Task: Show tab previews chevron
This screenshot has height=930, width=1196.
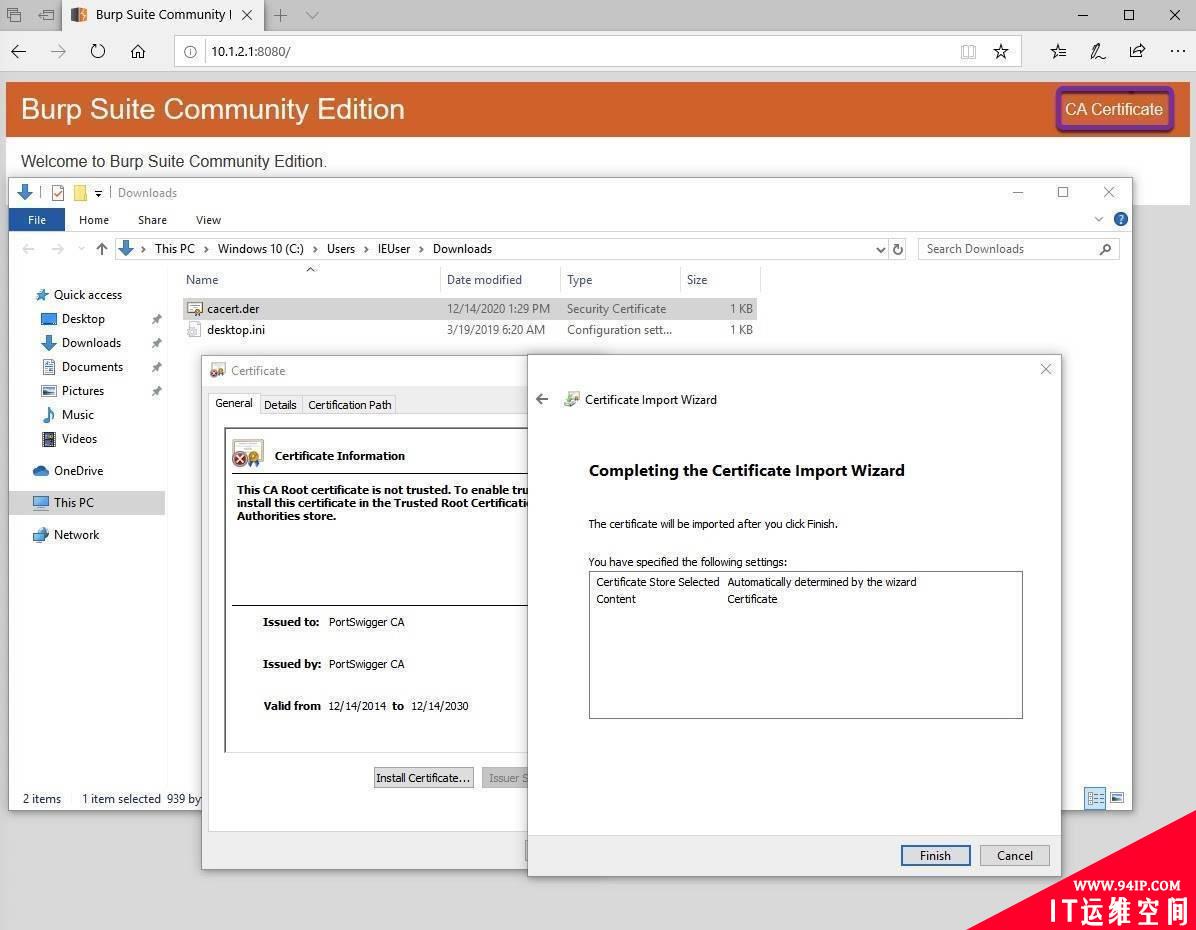Action: 312,14
